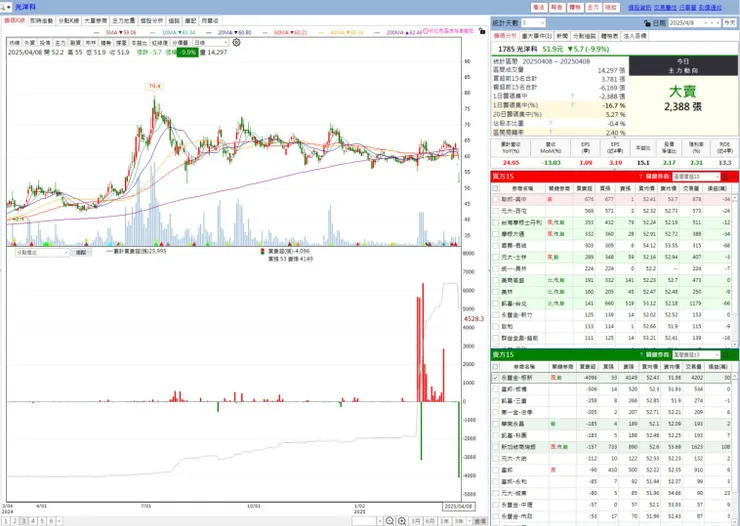
Task: Switch to the 法人目標 tab
Action: tap(635, 36)
